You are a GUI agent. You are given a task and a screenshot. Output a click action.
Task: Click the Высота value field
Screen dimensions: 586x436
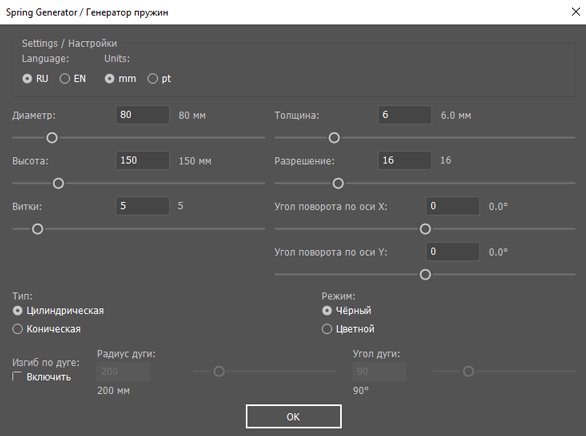142,160
